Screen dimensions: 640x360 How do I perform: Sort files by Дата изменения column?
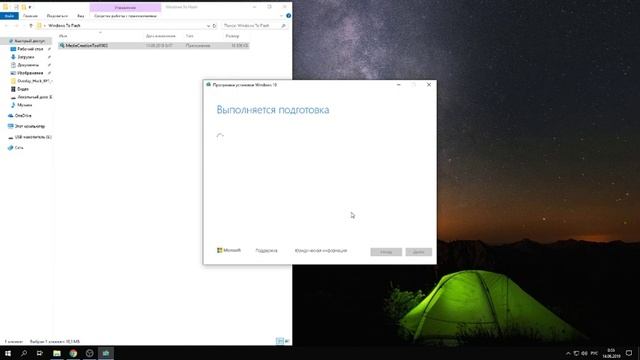click(161, 36)
